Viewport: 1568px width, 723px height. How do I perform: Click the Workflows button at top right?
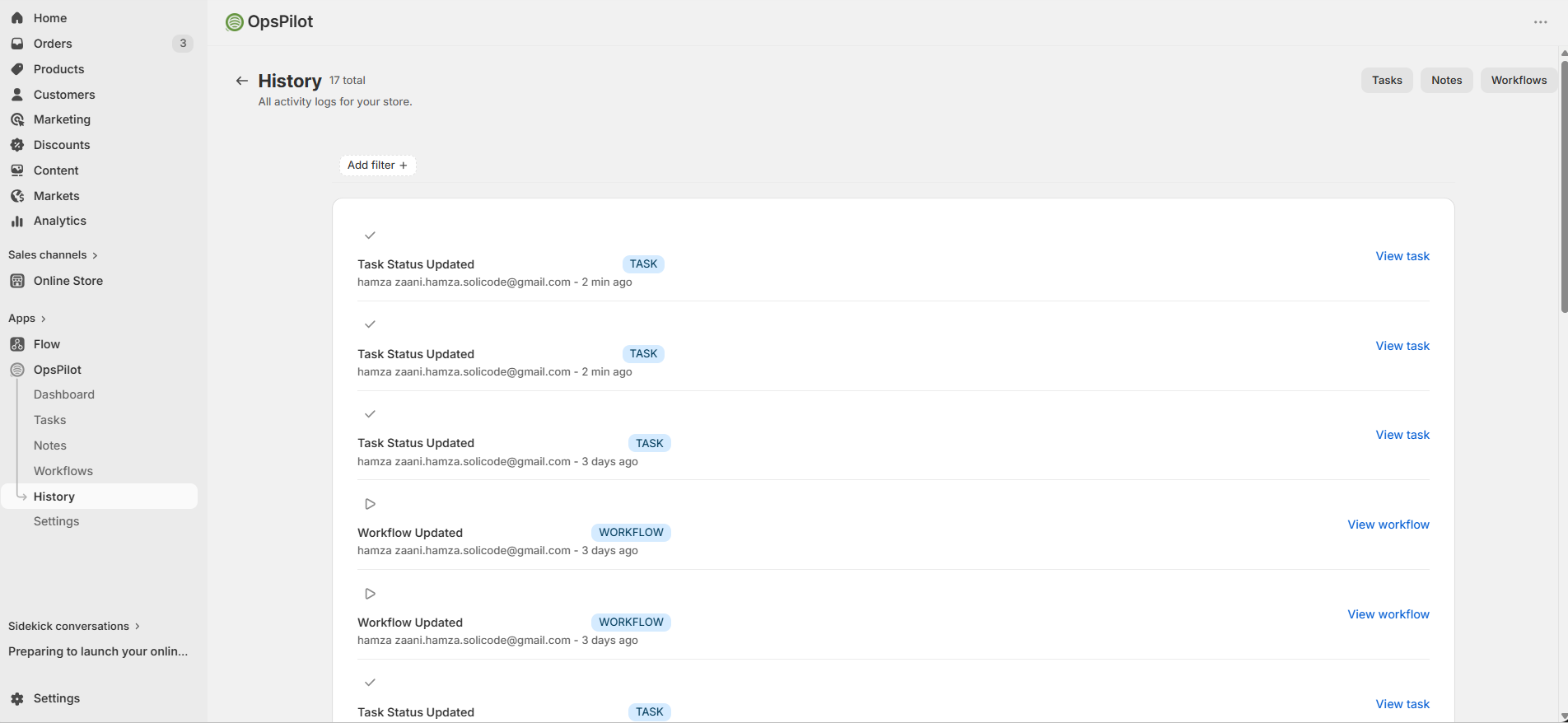tap(1519, 80)
